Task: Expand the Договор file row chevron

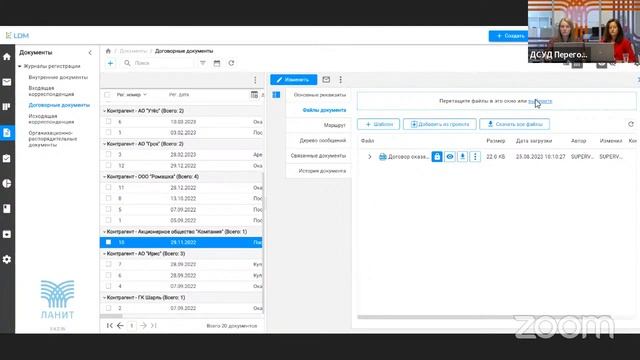Action: click(369, 157)
